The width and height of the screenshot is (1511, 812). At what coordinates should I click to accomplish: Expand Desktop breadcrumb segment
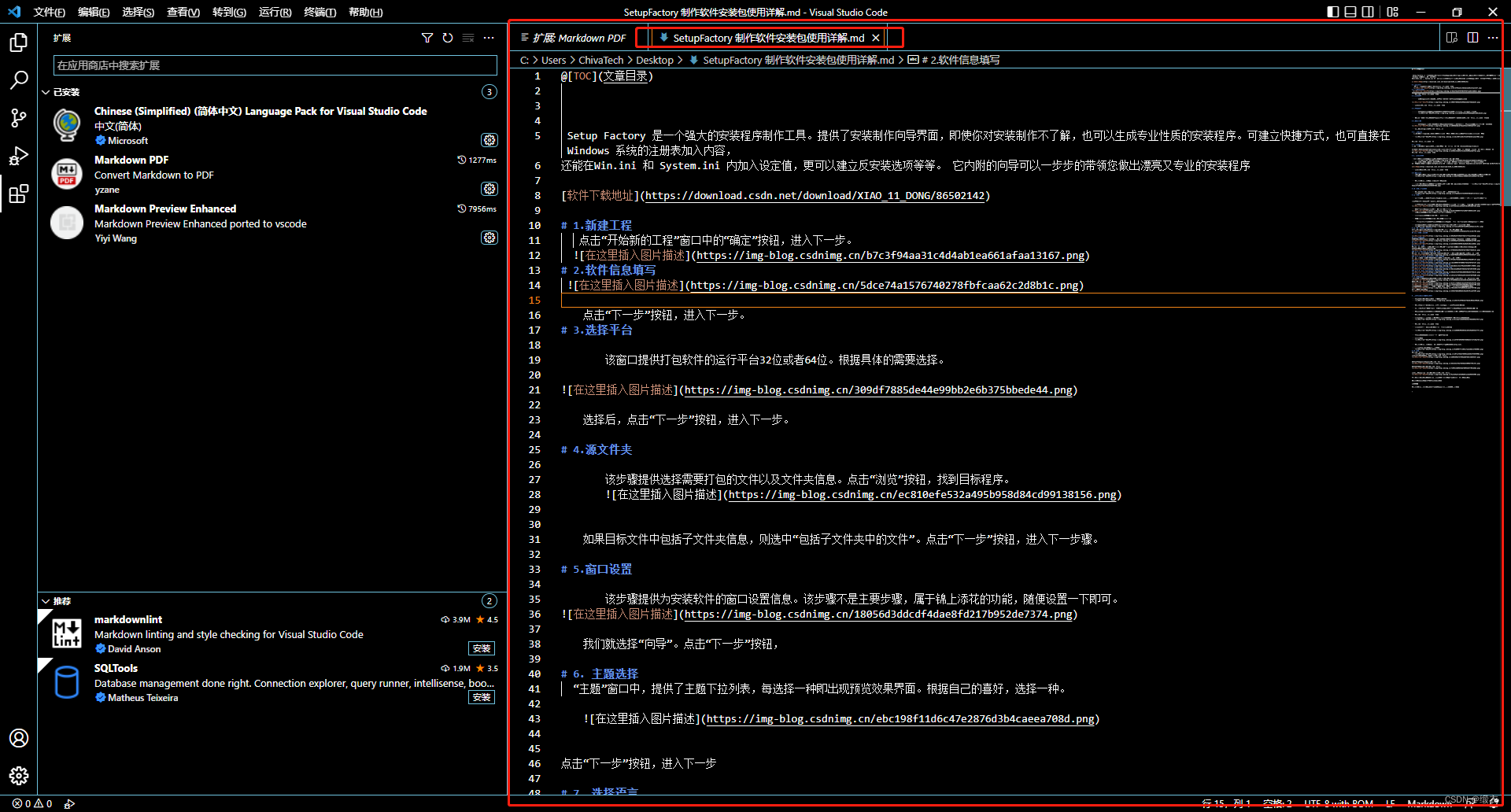pos(655,60)
